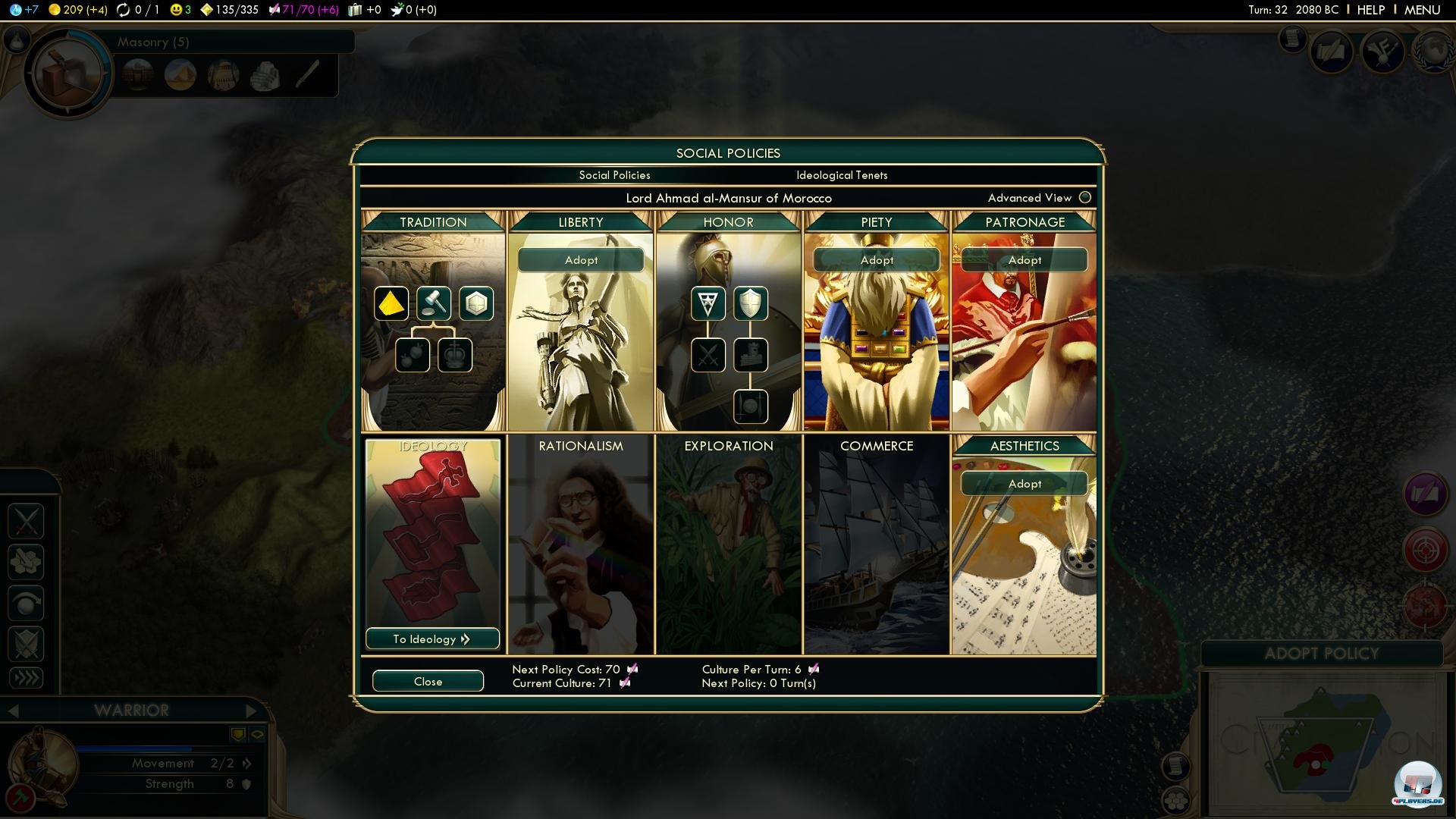Click the next unit arrow beside WARRIOR

point(251,711)
